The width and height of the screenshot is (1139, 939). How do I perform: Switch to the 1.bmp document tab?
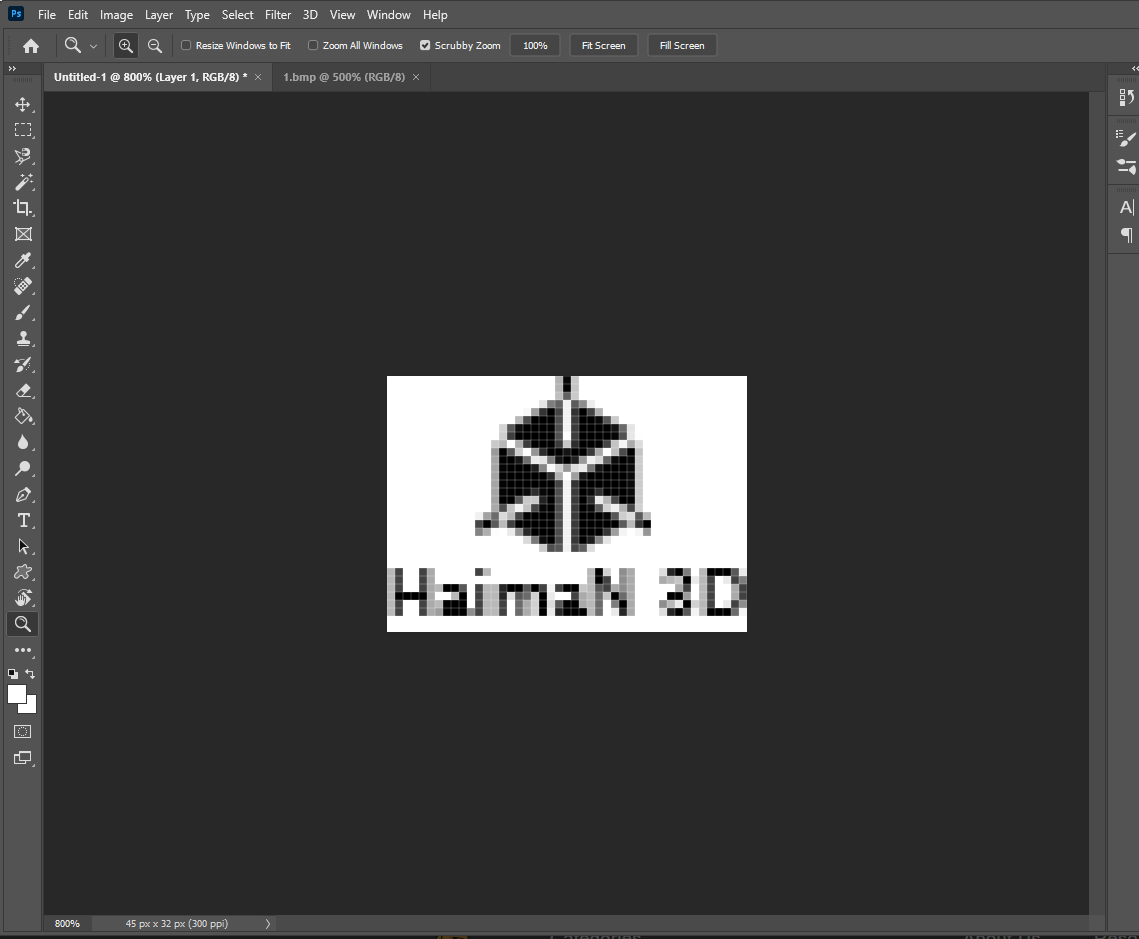(x=344, y=77)
